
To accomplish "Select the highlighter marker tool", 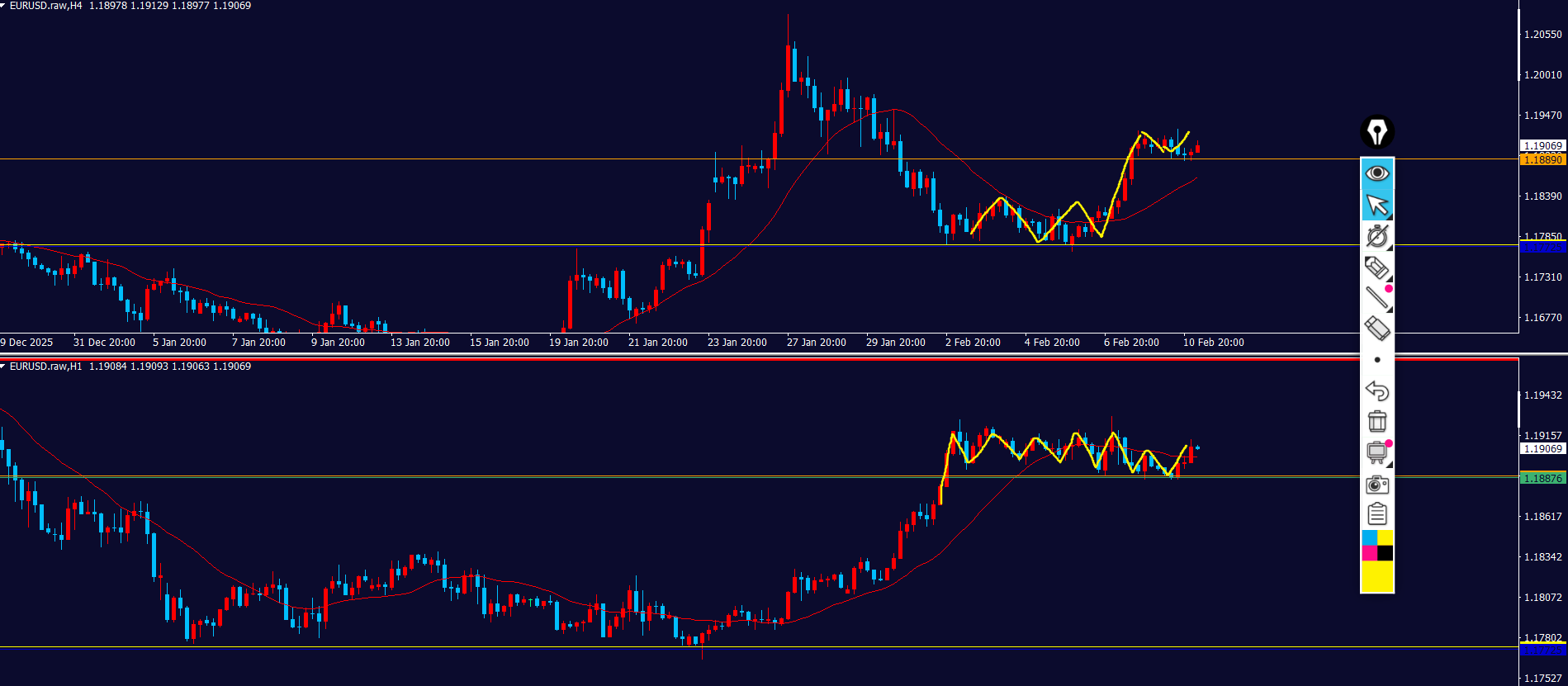I will (x=1376, y=268).
